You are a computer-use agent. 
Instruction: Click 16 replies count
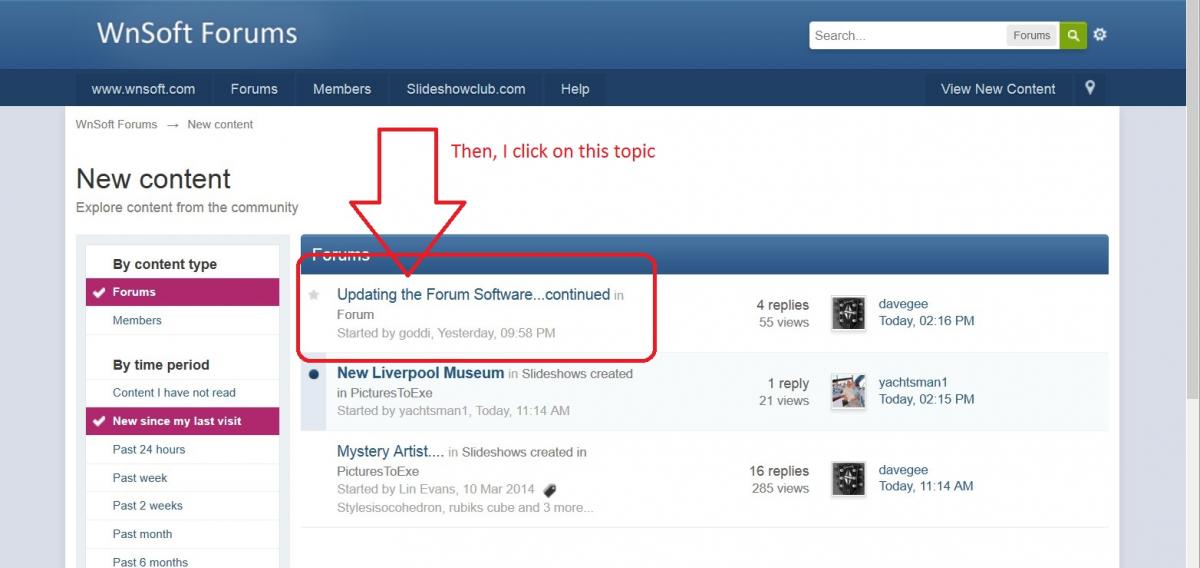779,470
